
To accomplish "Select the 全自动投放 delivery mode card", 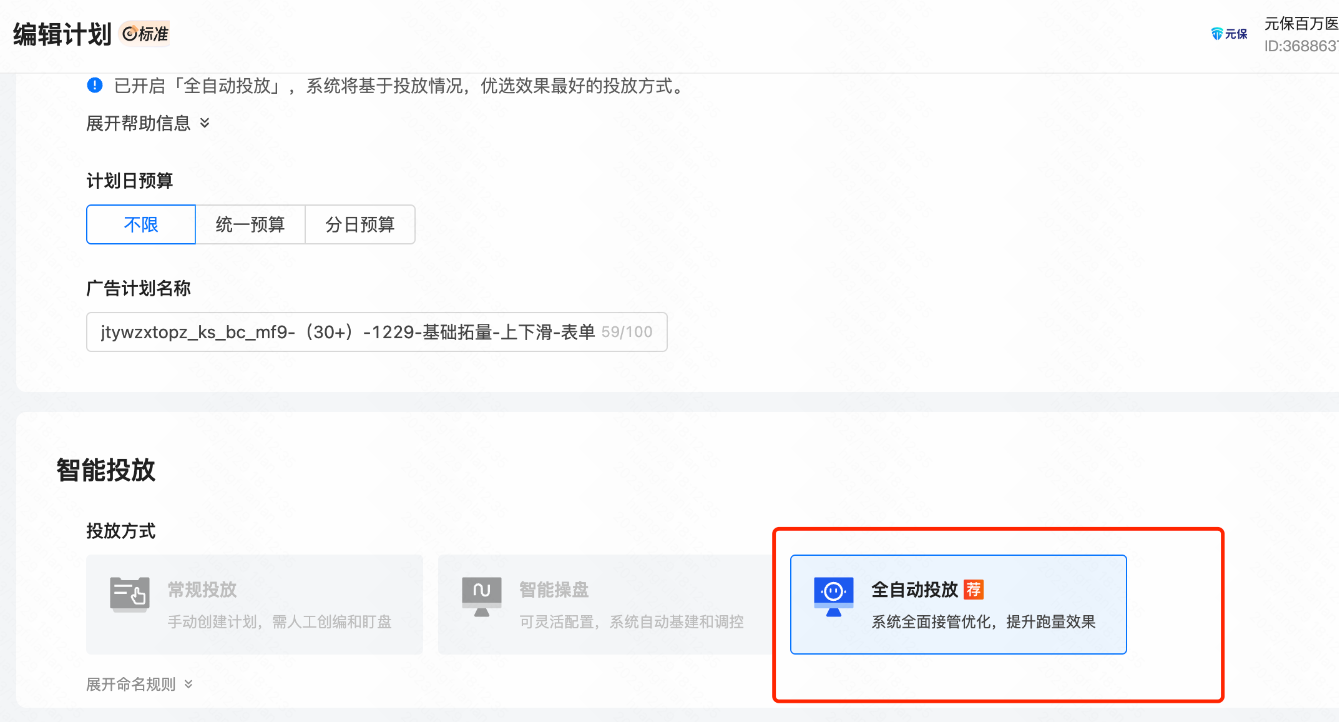I will [x=958, y=602].
